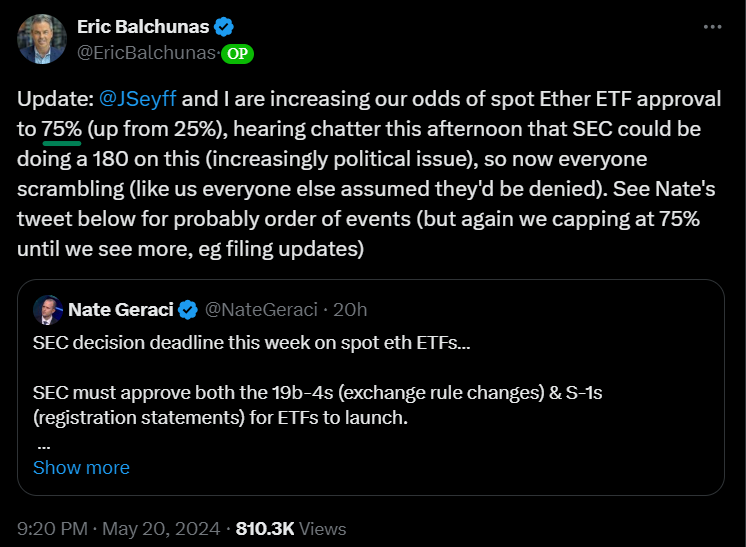The width and height of the screenshot is (746, 547).
Task: Click the verified badge beside Nate Geraci
Action: (x=188, y=310)
